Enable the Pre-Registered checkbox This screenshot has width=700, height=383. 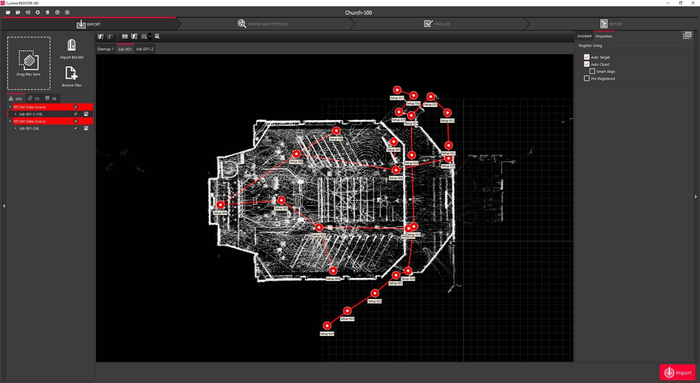[x=587, y=79]
